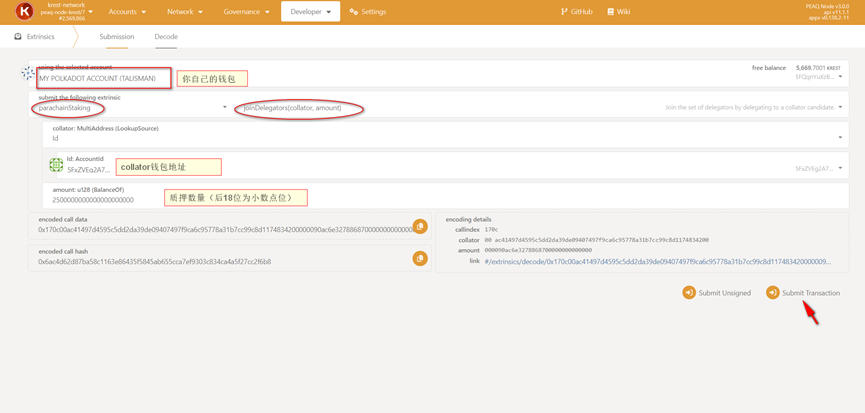Screen dimensions: 865x413
Task: Open the GitHub link
Action: (x=577, y=12)
